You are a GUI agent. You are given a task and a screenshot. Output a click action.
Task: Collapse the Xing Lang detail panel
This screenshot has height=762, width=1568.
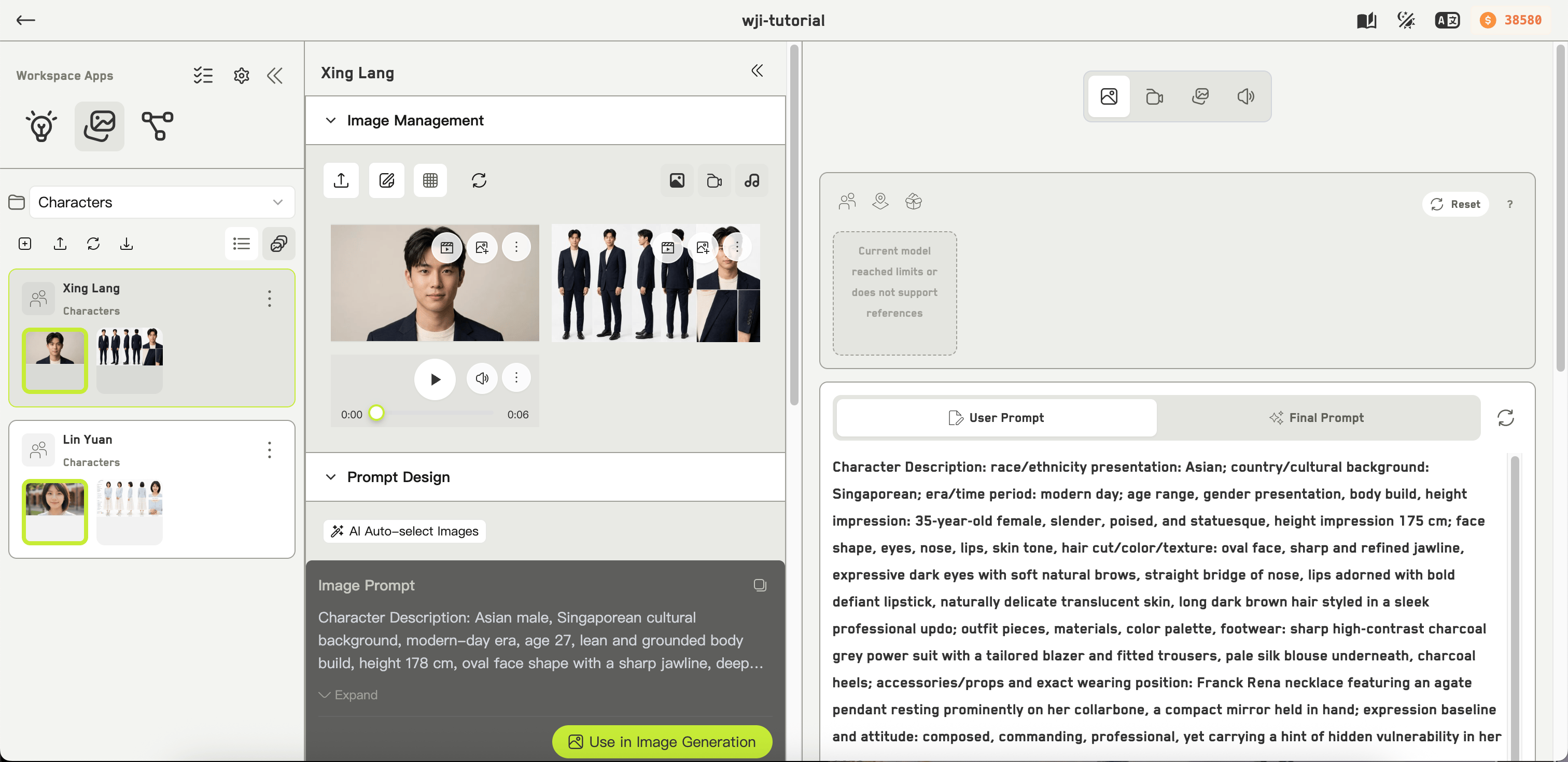tap(757, 71)
